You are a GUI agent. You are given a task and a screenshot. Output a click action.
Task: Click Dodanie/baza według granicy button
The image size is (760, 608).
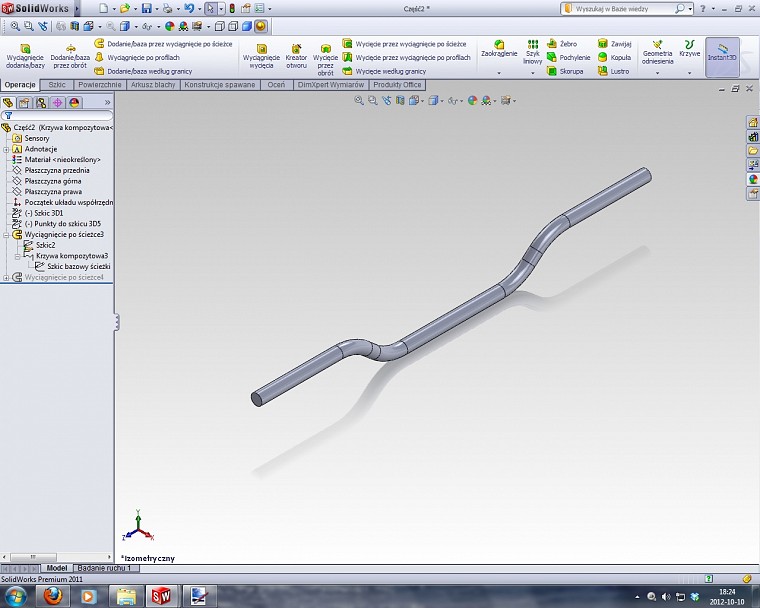tap(143, 71)
